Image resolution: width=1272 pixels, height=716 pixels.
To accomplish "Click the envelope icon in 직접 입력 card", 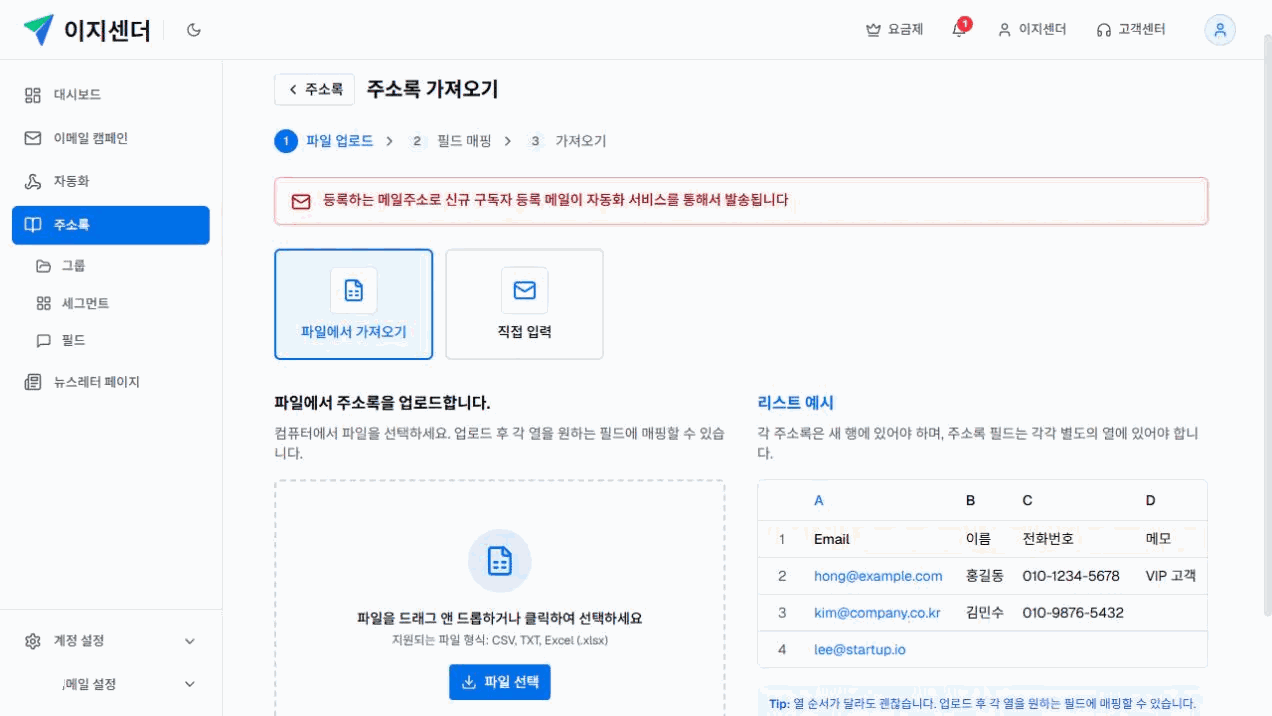I will pos(524,290).
